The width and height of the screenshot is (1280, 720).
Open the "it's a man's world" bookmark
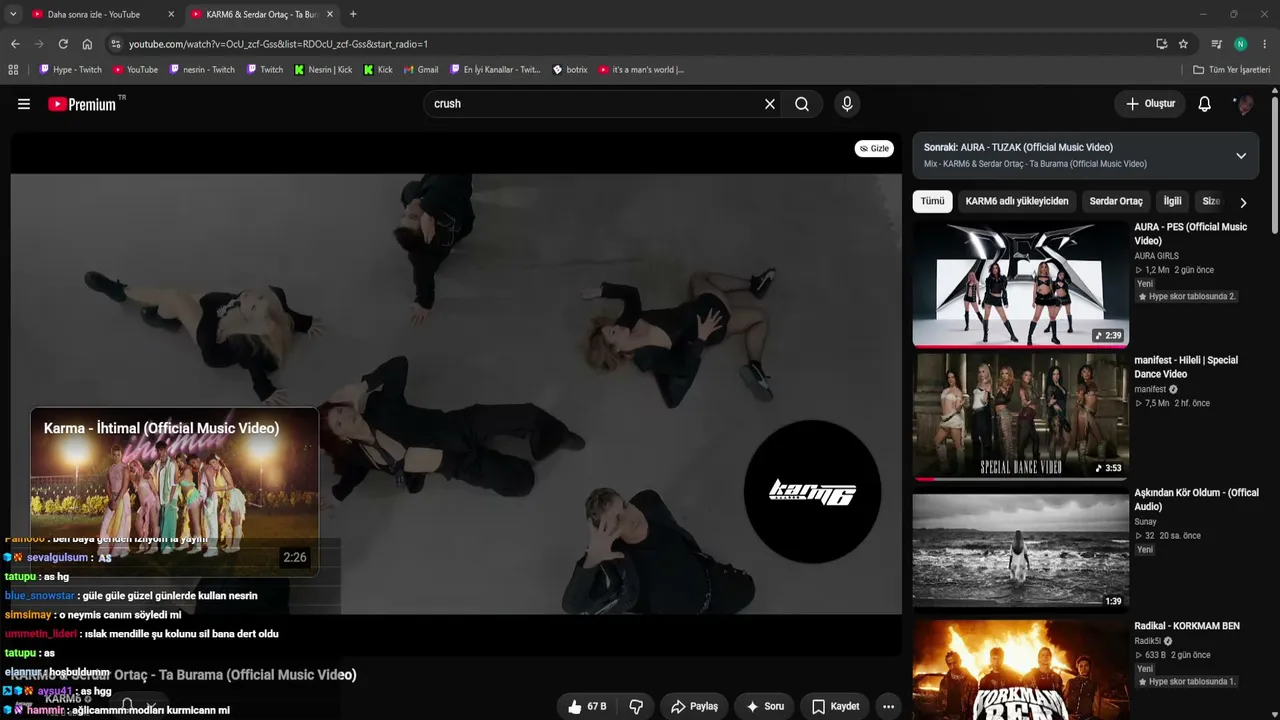(x=641, y=70)
